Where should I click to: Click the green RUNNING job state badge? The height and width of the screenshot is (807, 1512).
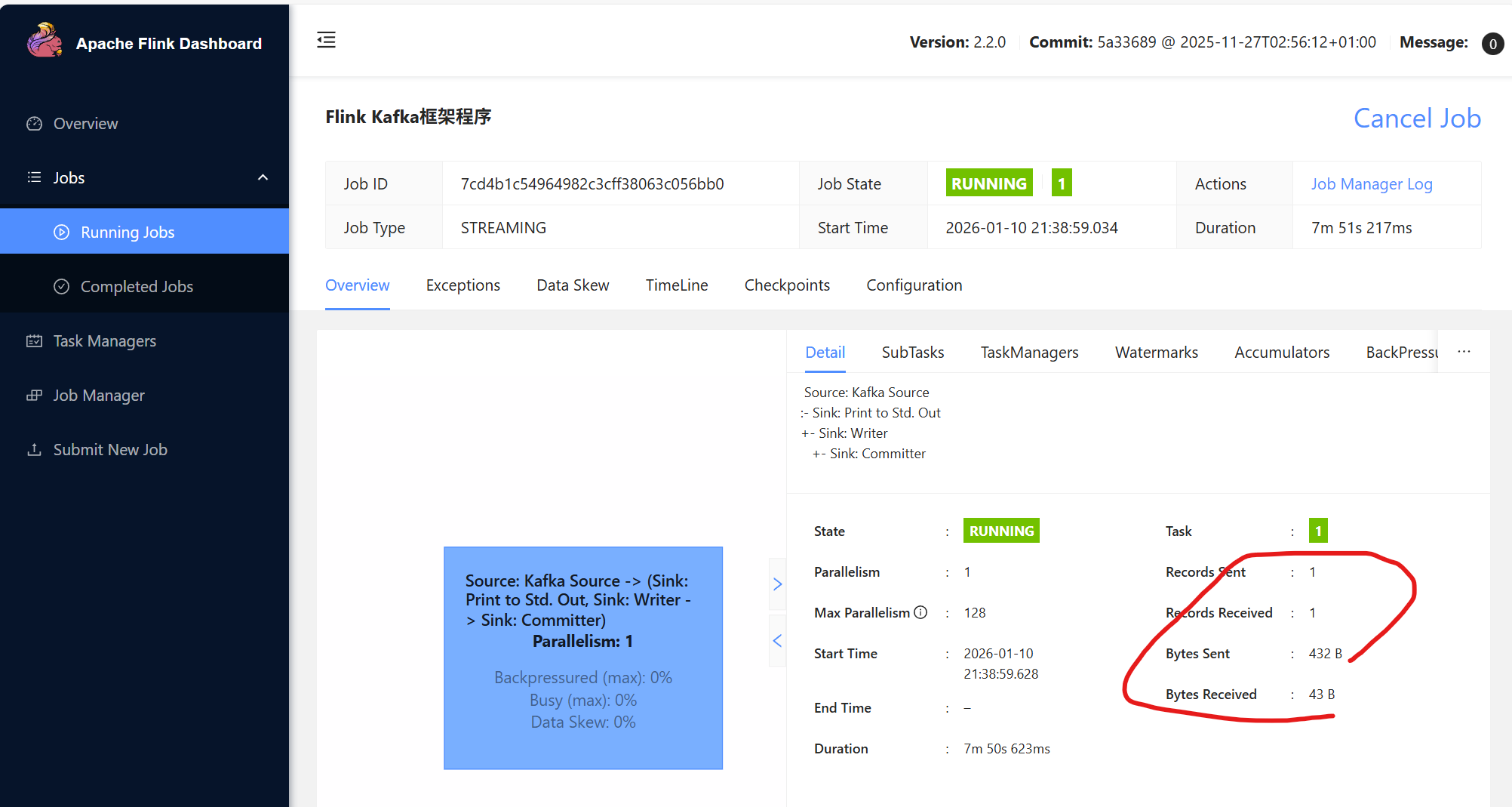[x=988, y=183]
